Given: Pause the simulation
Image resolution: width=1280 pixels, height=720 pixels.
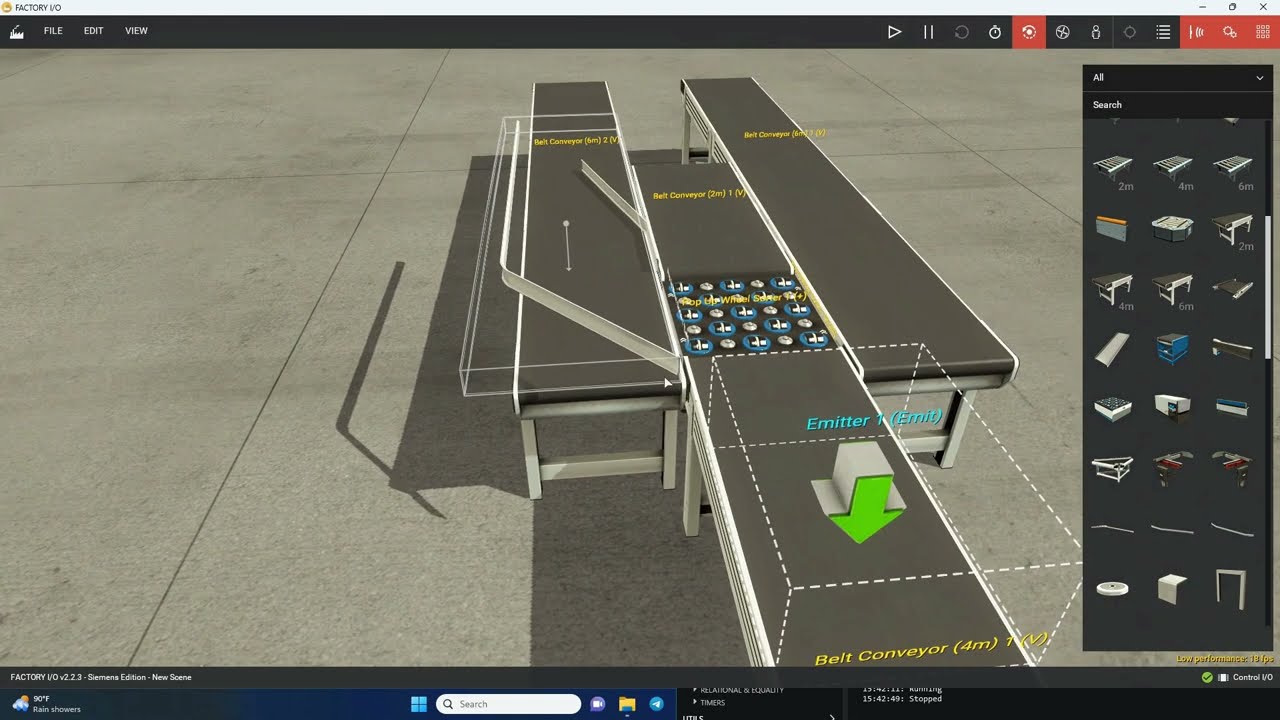Looking at the screenshot, I should point(928,32).
